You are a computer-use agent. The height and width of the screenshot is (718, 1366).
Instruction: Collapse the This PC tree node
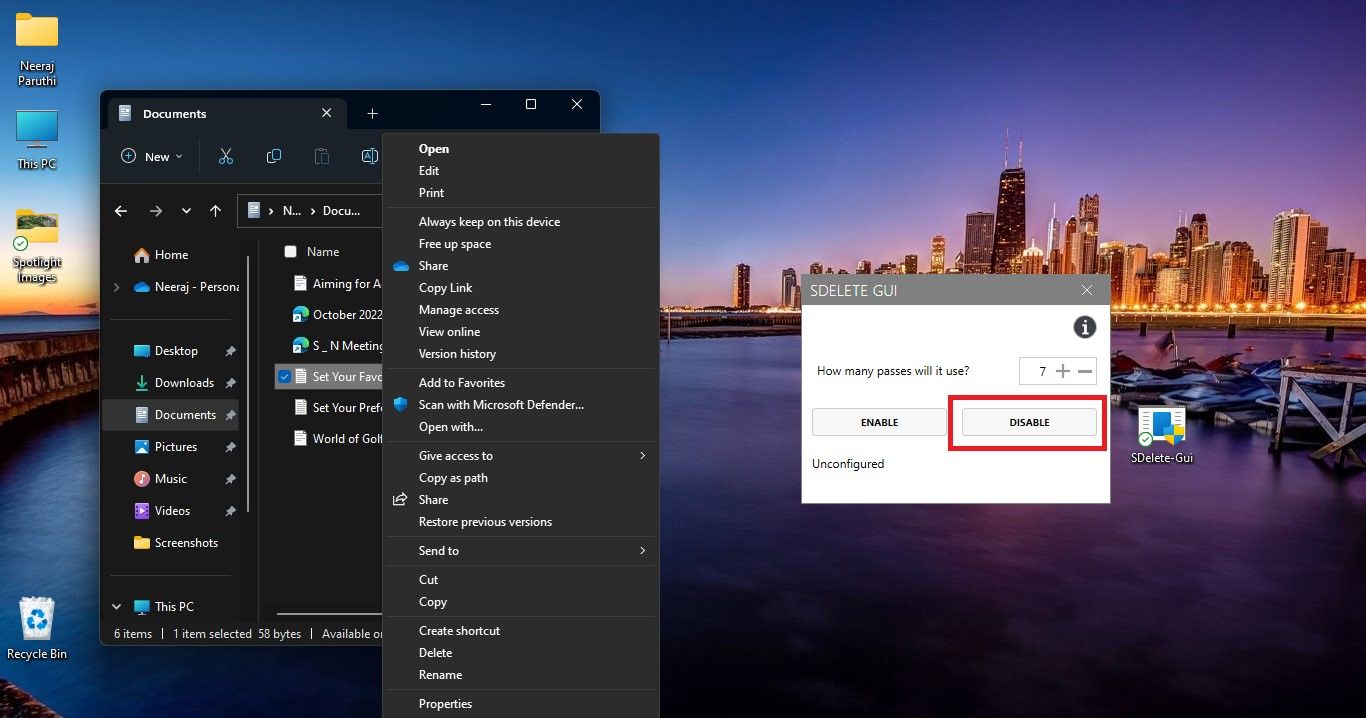(117, 607)
